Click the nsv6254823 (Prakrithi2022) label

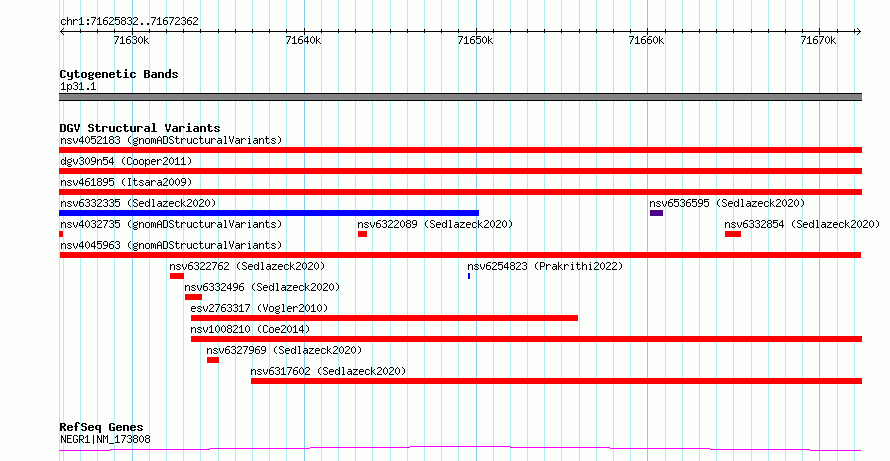545,266
